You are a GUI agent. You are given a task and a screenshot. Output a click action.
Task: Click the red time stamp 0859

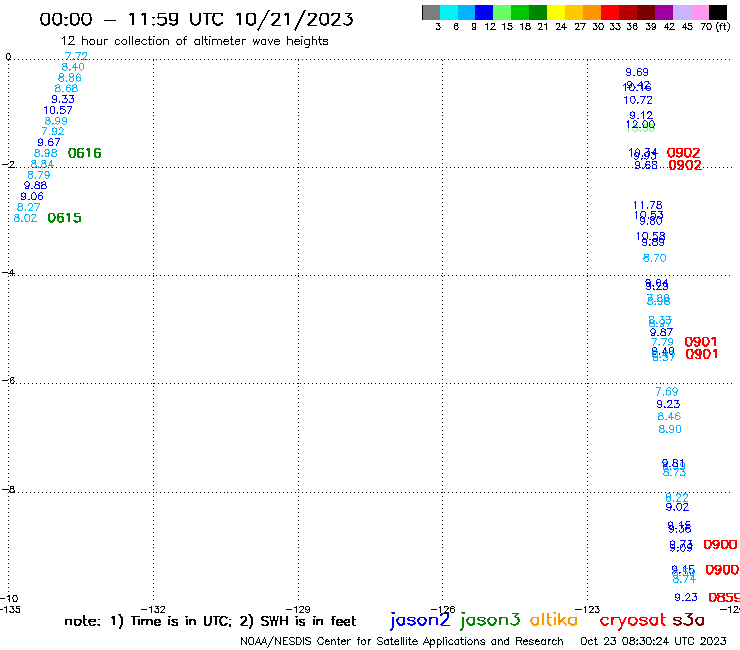pos(724,598)
